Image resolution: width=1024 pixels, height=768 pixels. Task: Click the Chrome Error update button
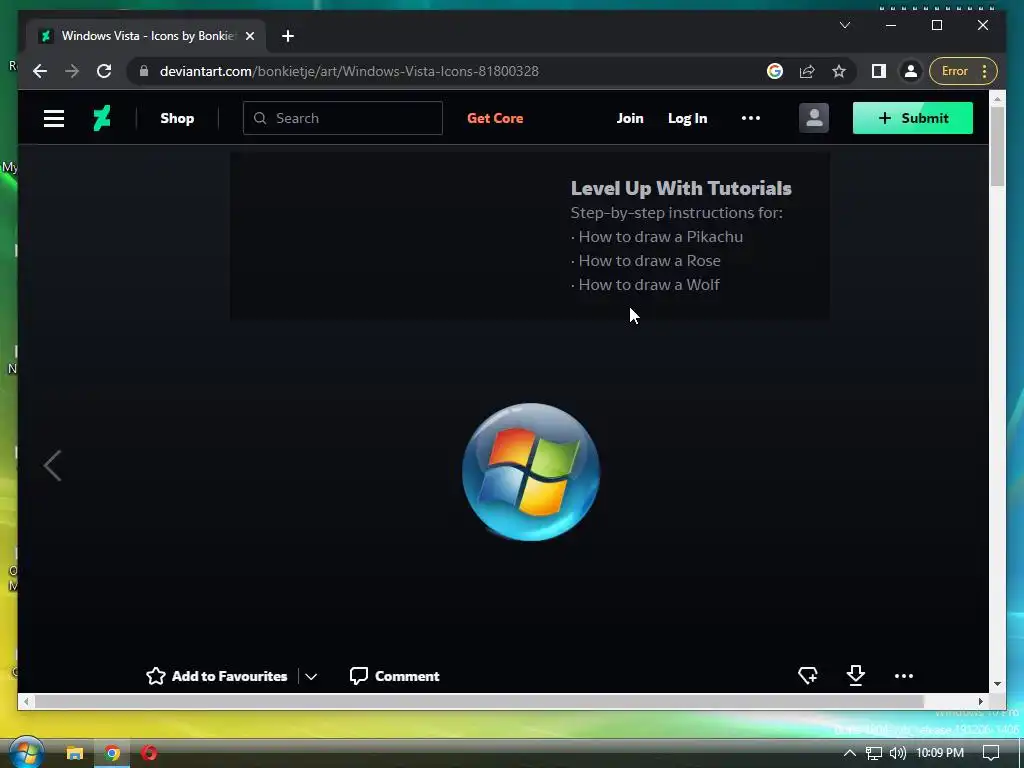point(963,71)
